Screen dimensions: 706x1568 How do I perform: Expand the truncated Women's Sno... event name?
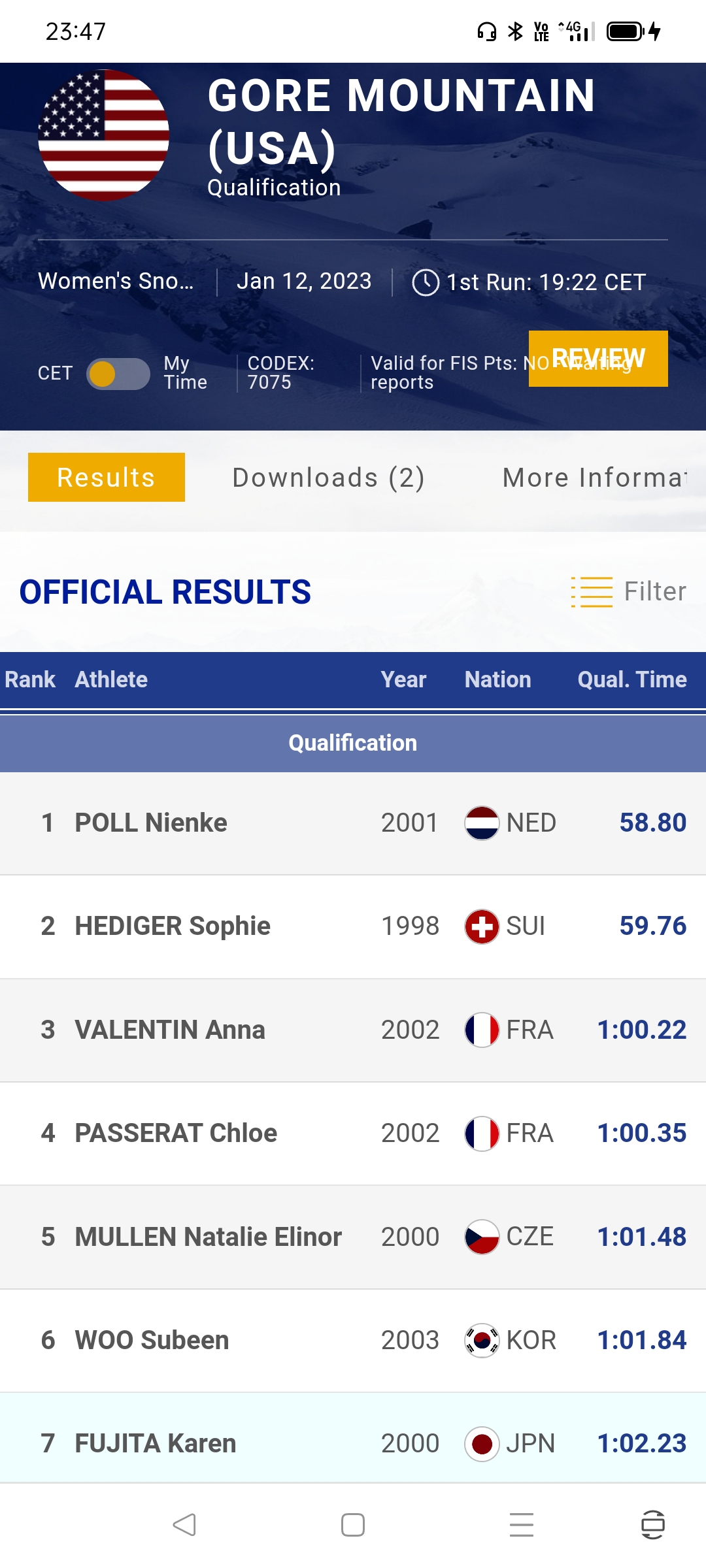116,281
